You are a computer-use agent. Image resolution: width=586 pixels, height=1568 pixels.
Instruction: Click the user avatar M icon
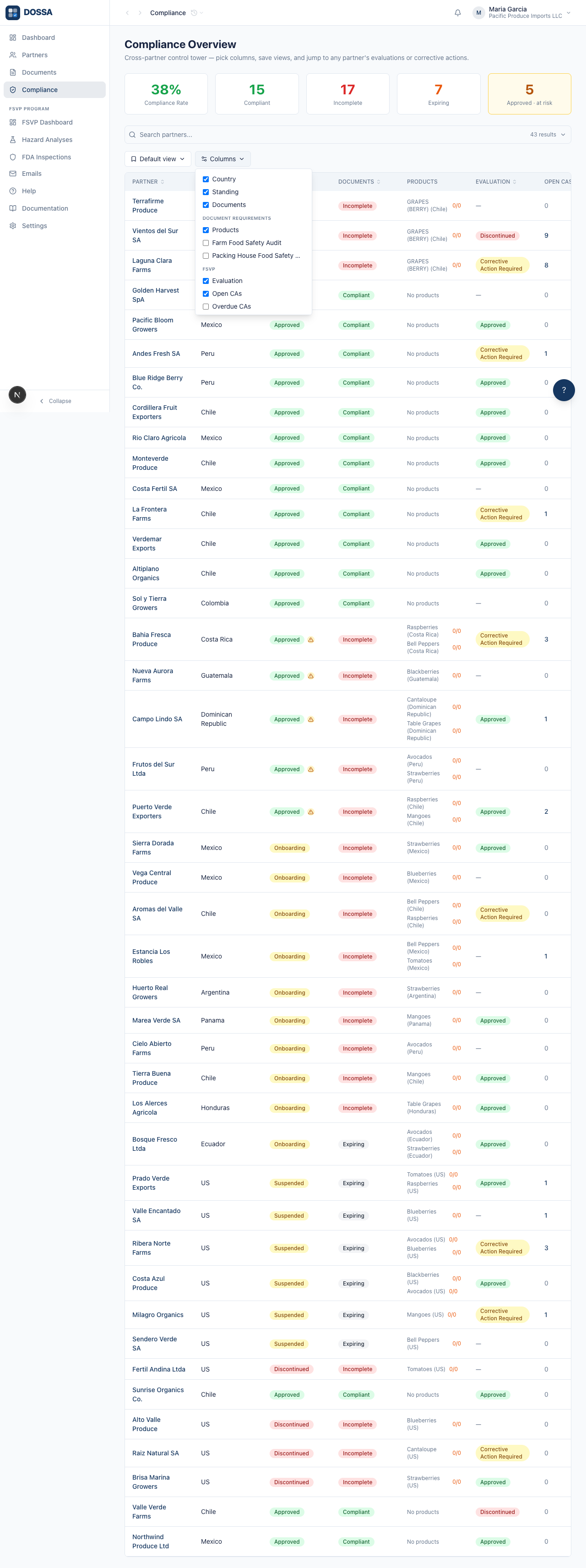point(478,13)
